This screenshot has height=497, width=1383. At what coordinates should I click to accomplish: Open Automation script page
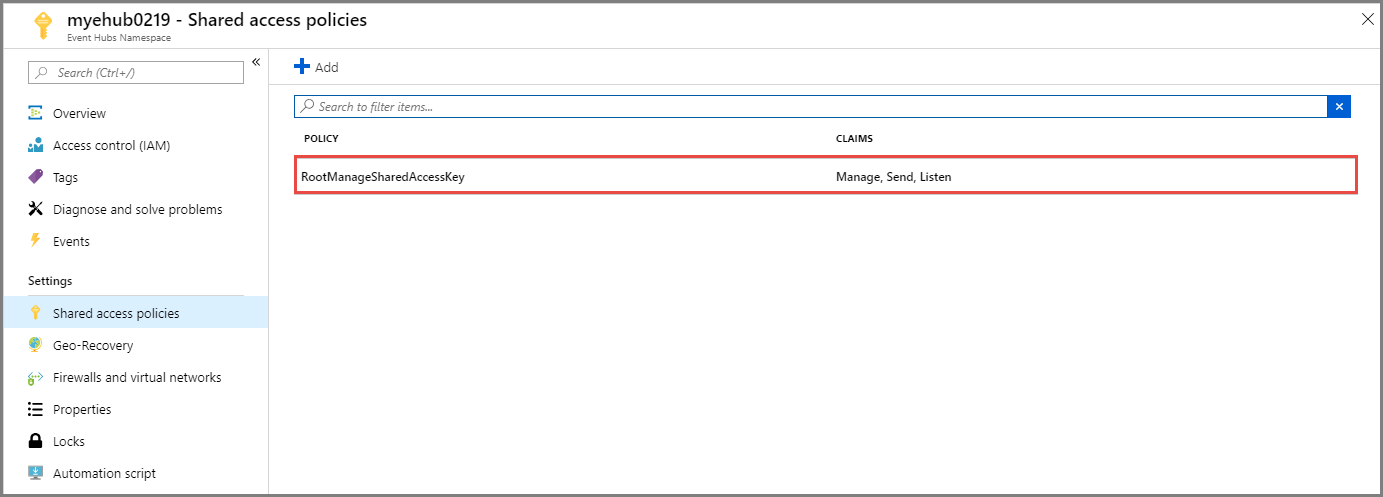click(104, 473)
